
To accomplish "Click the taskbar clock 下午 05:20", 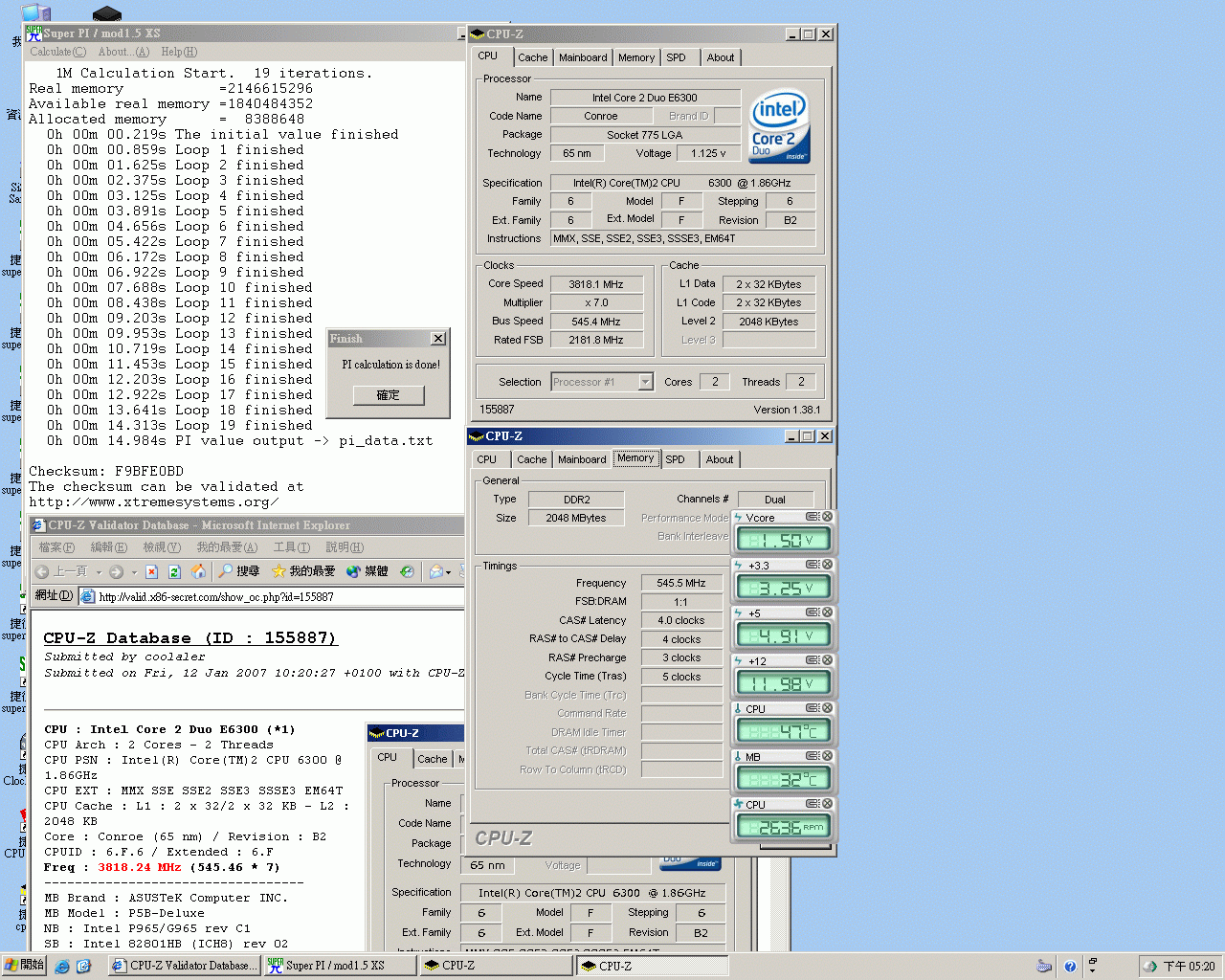I will click(1190, 967).
